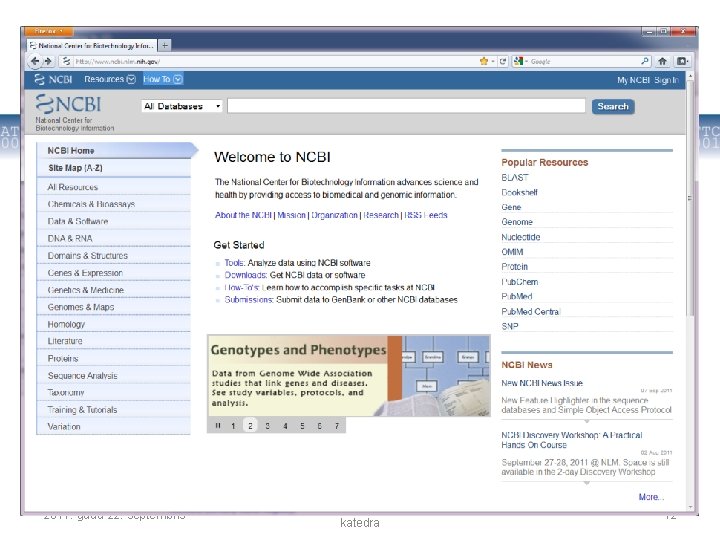
Task: Show slide 1 of the banner
Action: coord(233,426)
